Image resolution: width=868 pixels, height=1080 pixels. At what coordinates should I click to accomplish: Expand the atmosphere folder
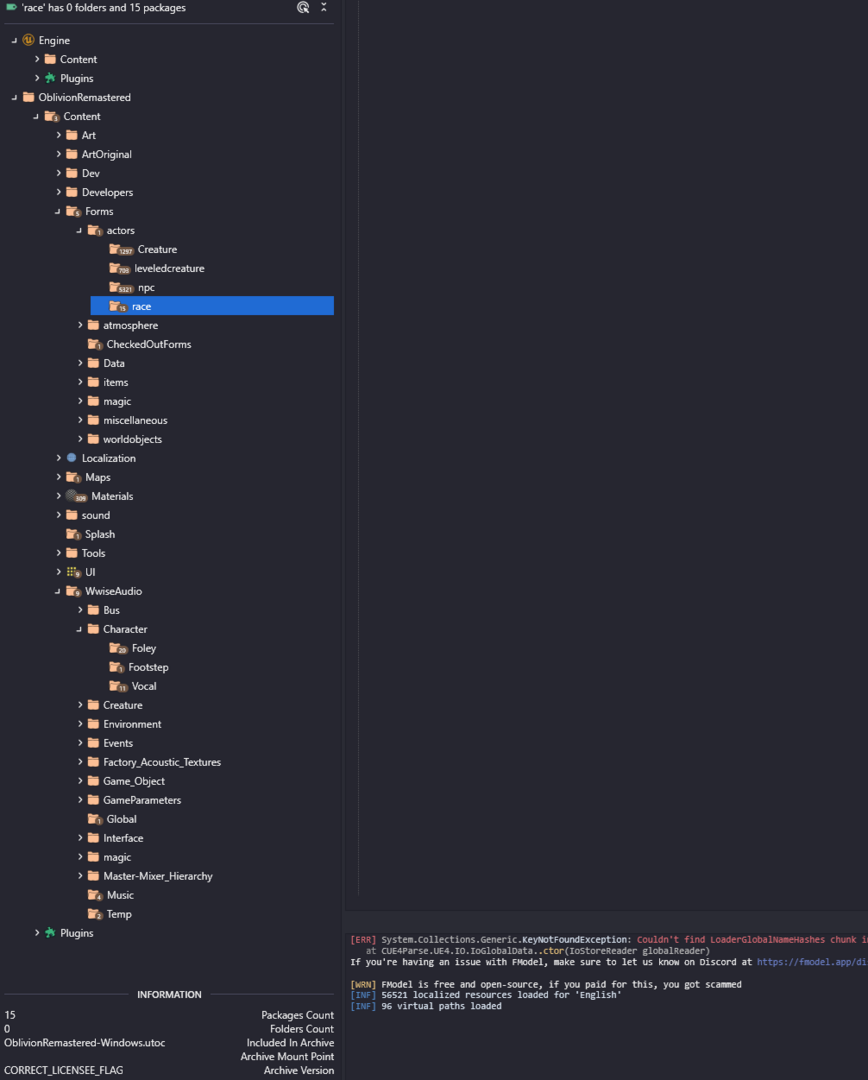click(80, 325)
